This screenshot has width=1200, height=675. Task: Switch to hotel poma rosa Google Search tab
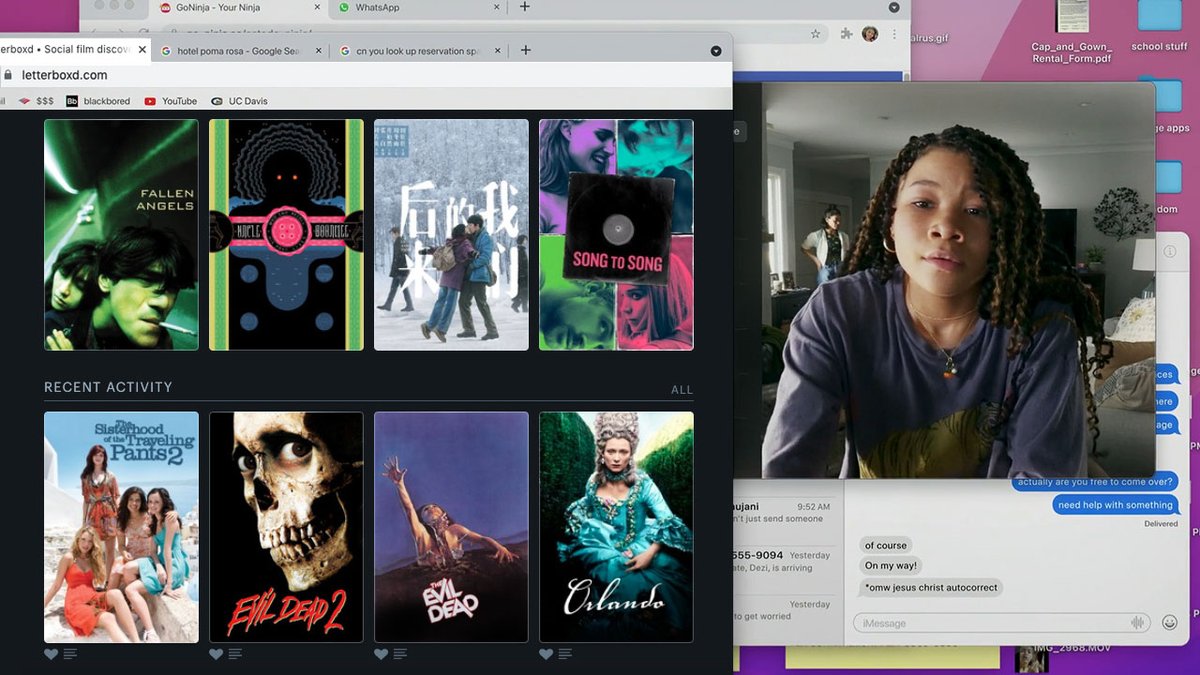point(243,50)
